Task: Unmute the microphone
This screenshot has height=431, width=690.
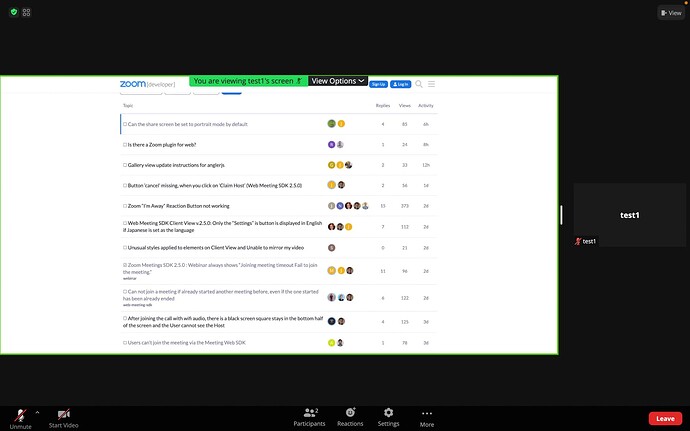Action: tap(20, 418)
